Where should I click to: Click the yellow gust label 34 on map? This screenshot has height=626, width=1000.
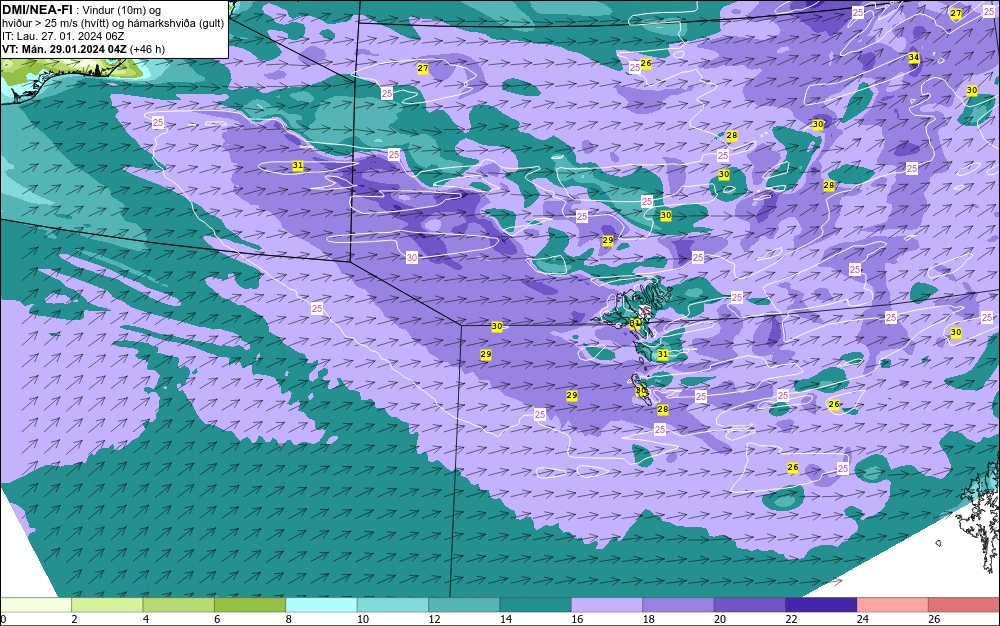point(914,57)
